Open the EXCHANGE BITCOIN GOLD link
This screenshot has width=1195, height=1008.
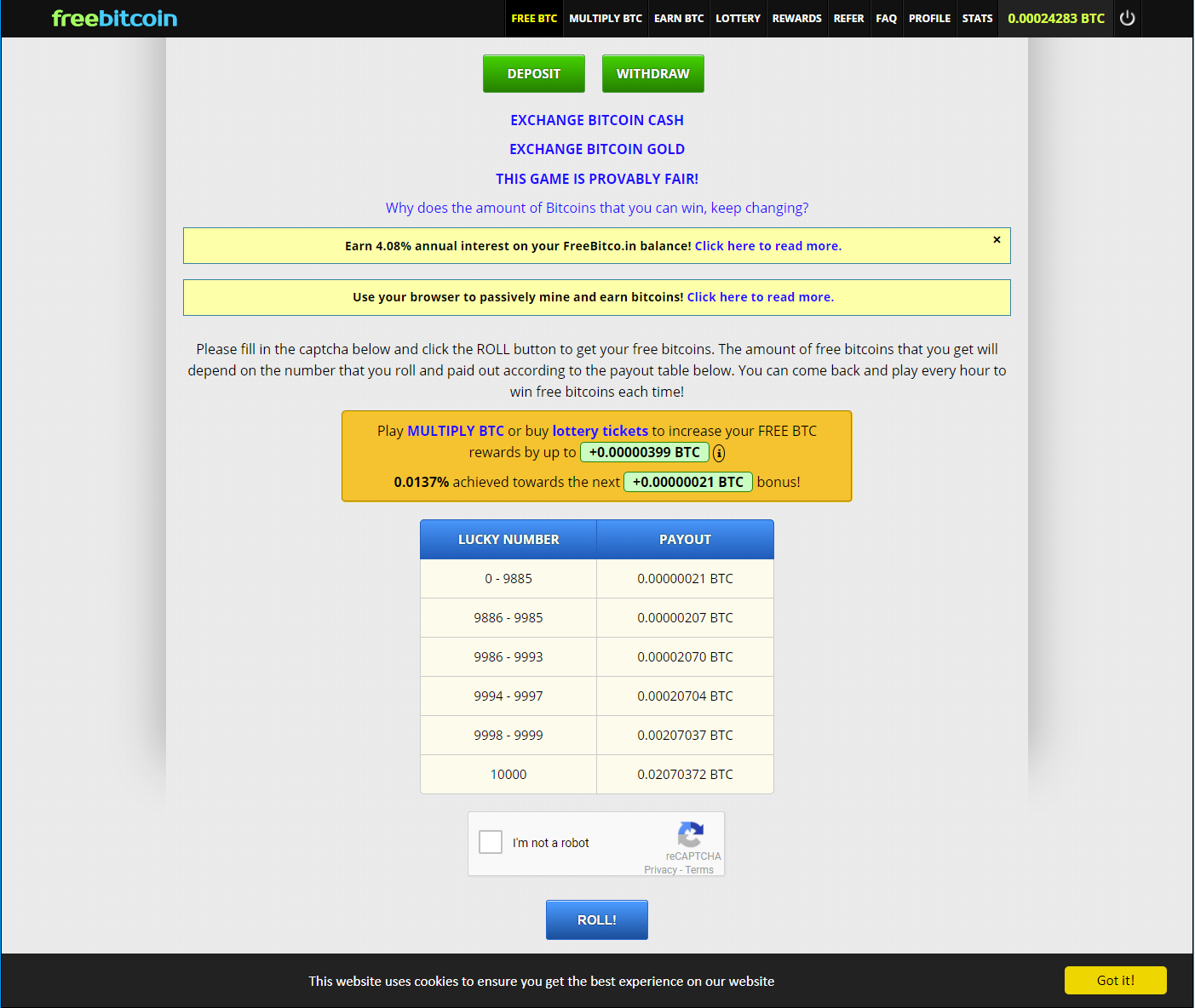pos(597,149)
